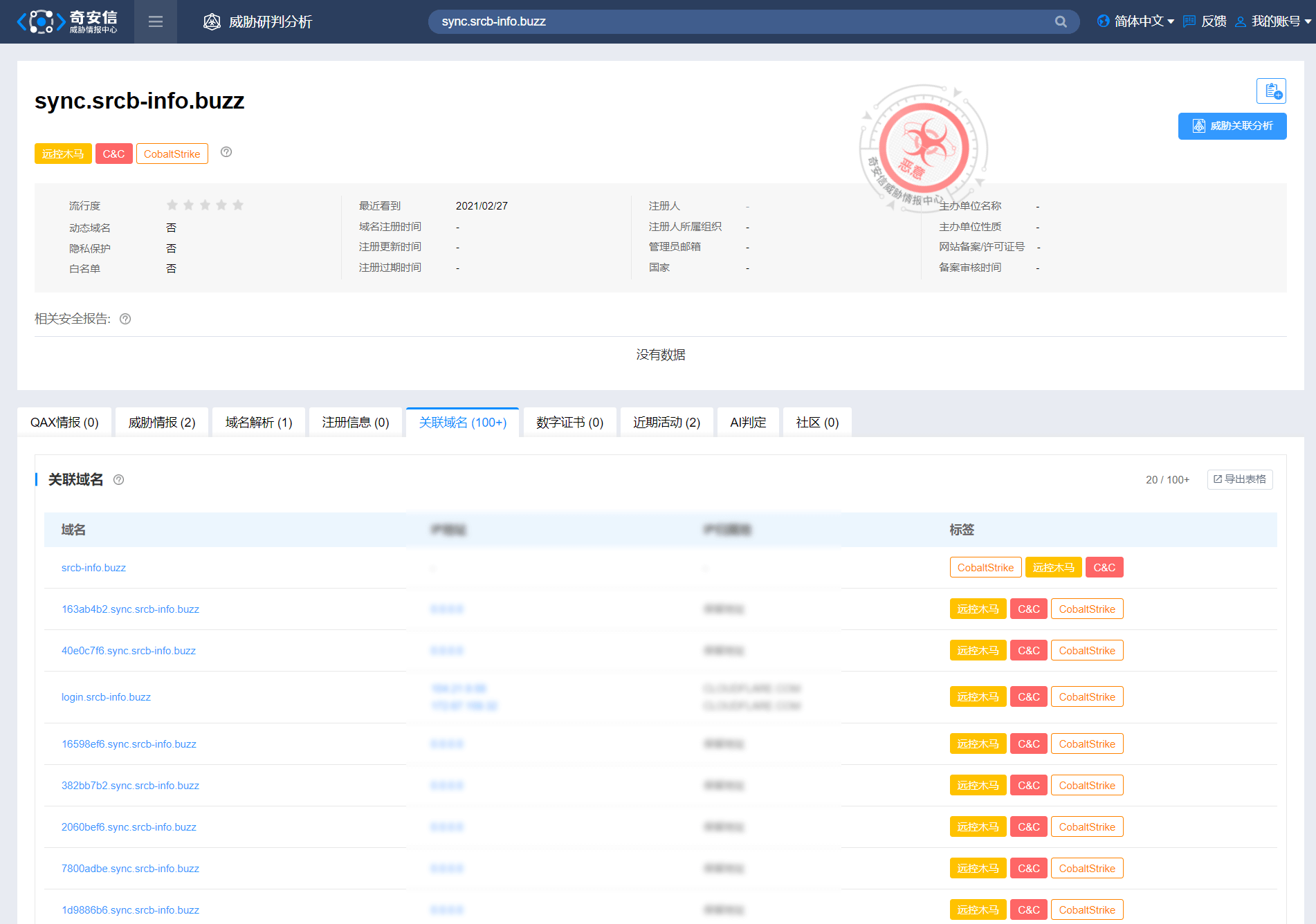This screenshot has height=924, width=1316.
Task: Open the 域名解析 (1) tab
Action: (x=259, y=423)
